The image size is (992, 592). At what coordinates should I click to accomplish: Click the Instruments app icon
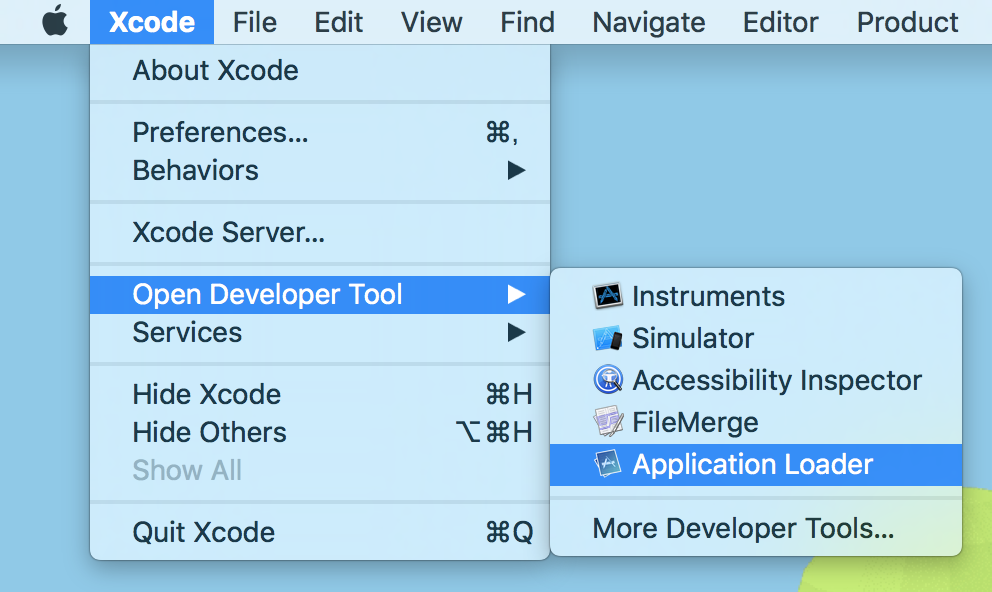click(607, 296)
